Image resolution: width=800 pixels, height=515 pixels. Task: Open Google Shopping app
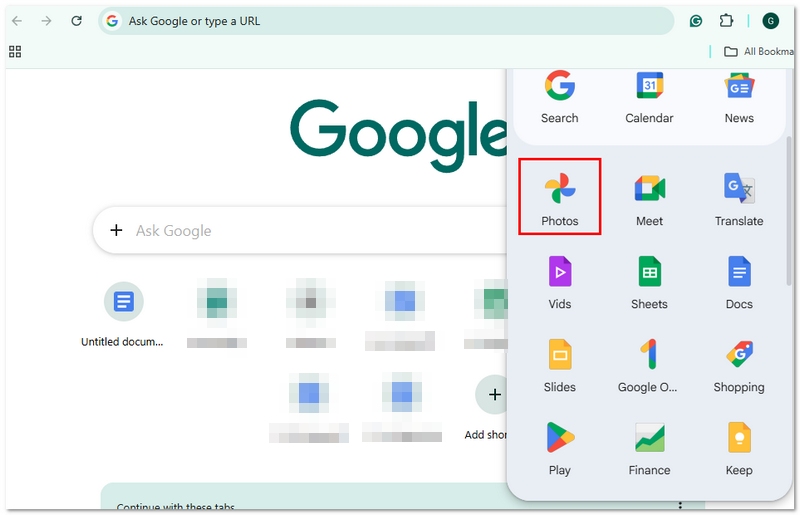[739, 365]
